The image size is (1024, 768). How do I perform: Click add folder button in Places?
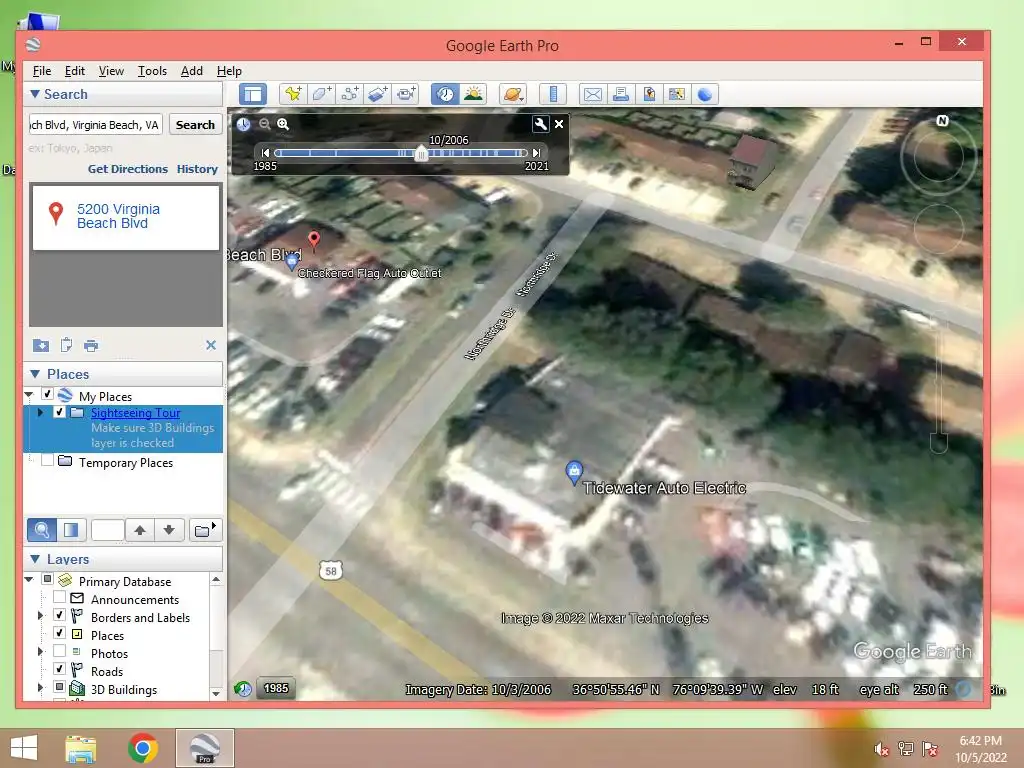(x=206, y=530)
